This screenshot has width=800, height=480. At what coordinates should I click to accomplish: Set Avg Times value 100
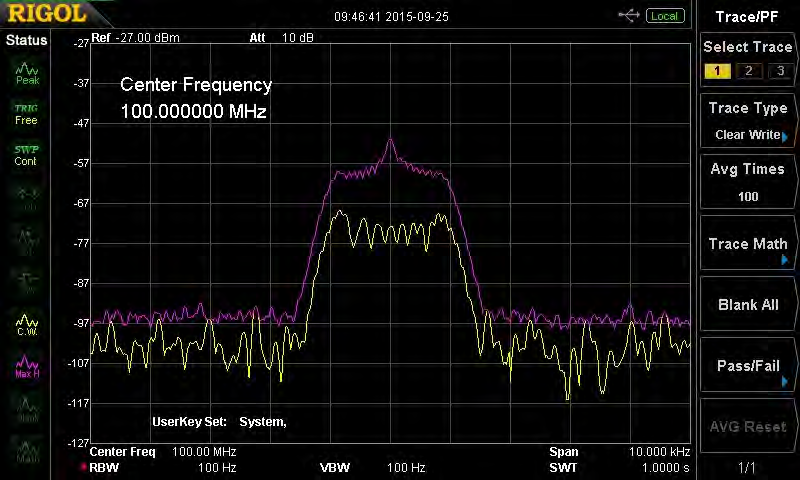747,182
